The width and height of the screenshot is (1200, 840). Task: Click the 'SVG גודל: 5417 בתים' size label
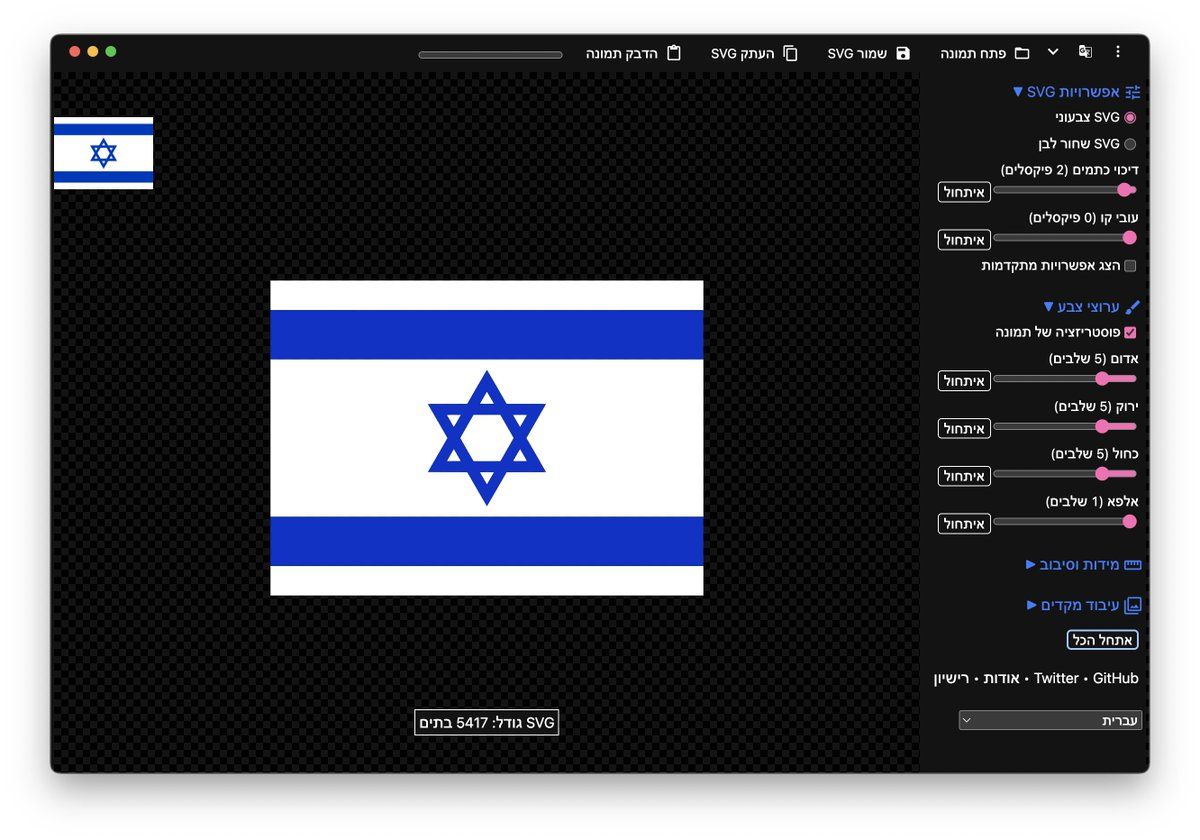(x=486, y=723)
